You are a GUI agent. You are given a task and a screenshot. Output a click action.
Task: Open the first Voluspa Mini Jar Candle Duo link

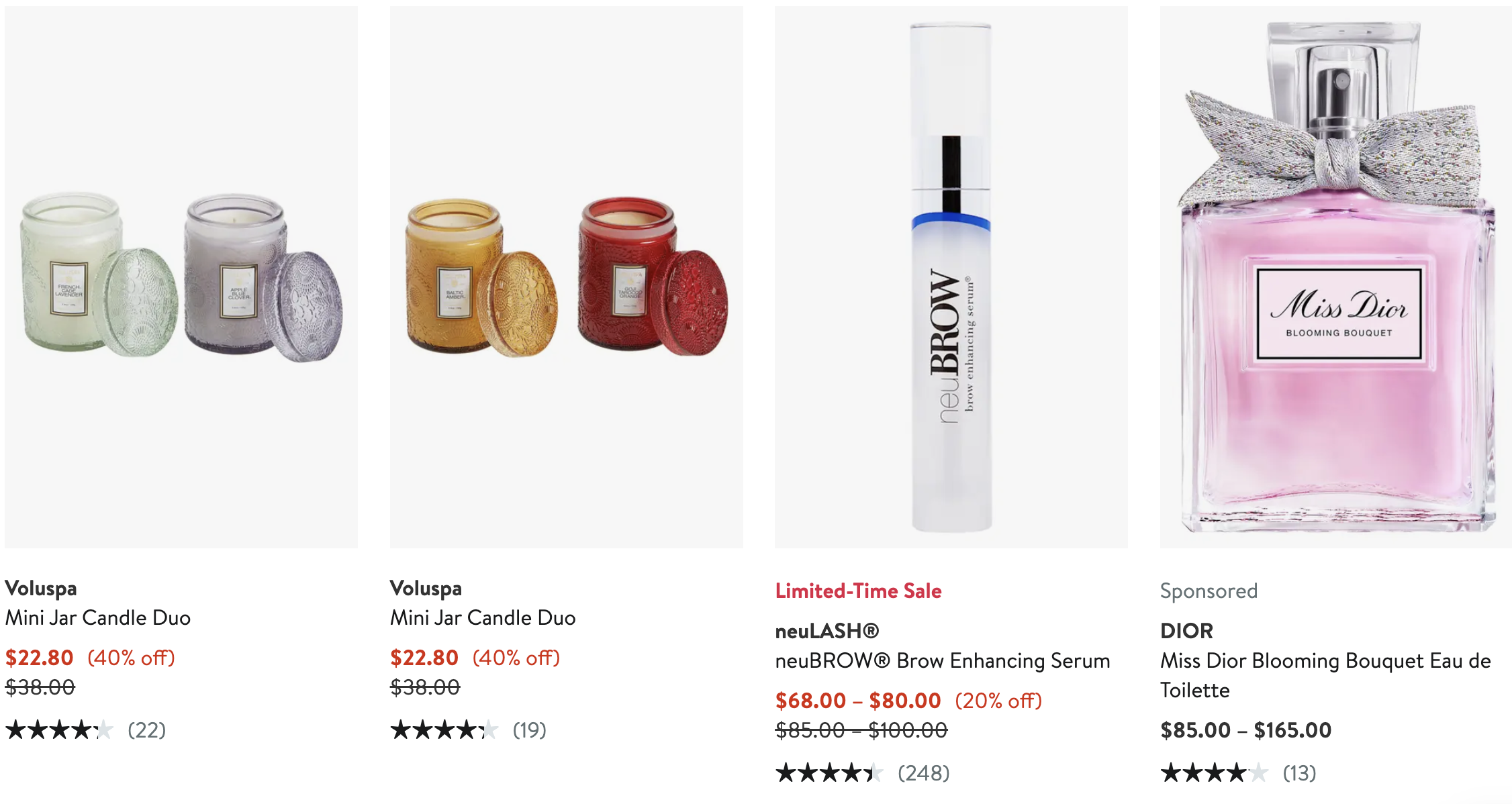coord(98,617)
